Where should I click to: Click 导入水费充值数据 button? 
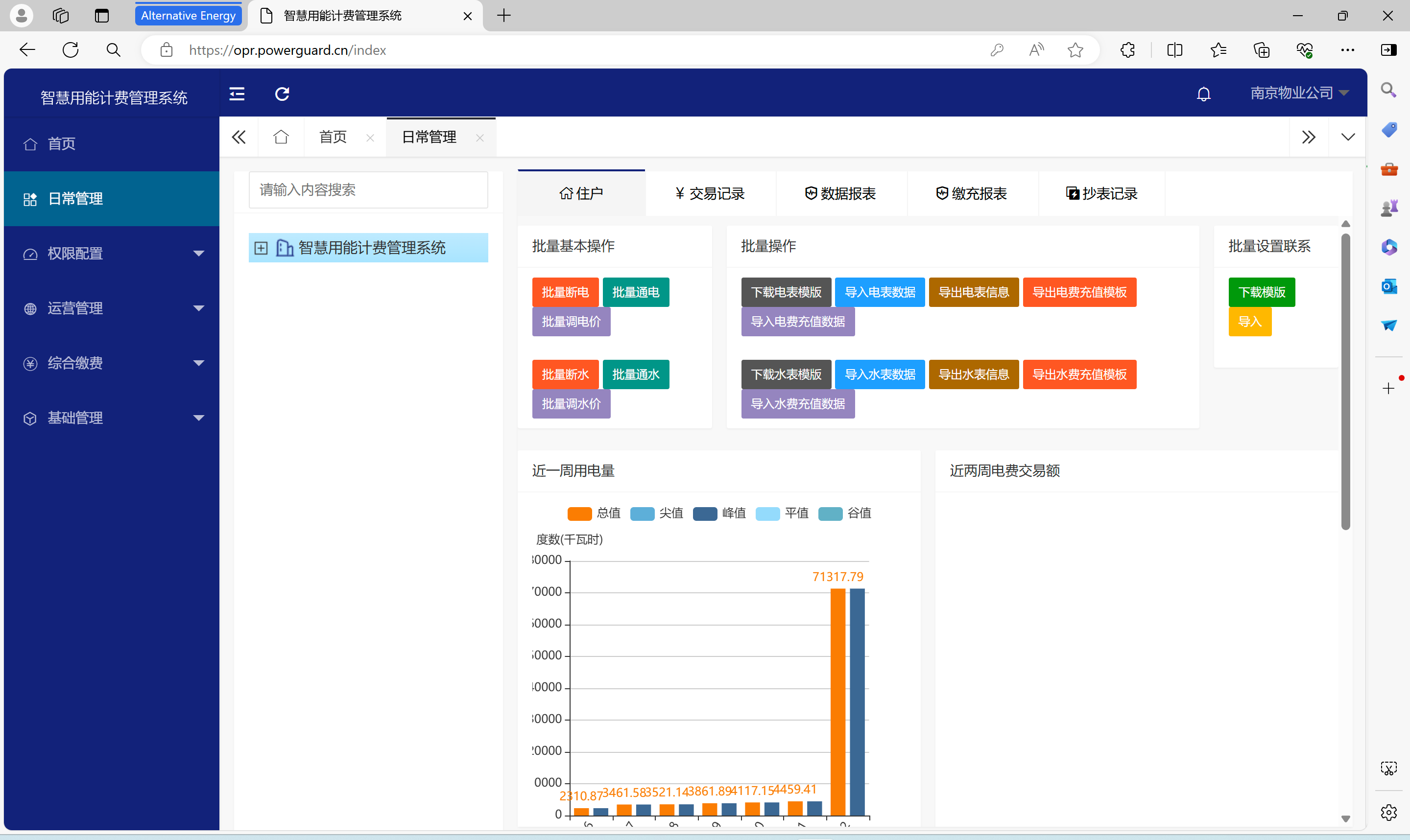point(798,404)
